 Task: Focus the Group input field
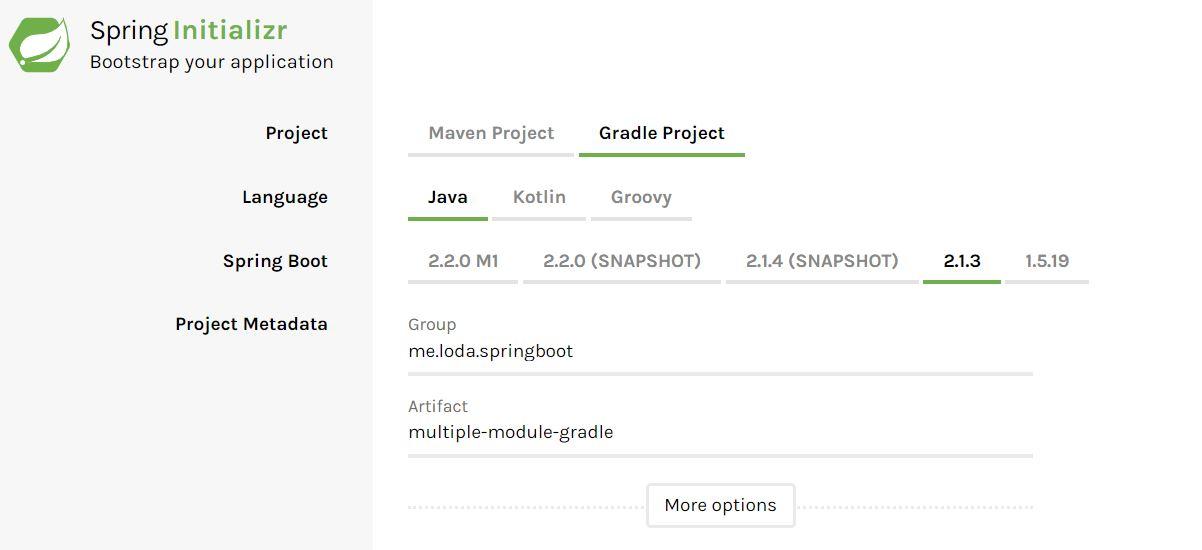coord(720,352)
